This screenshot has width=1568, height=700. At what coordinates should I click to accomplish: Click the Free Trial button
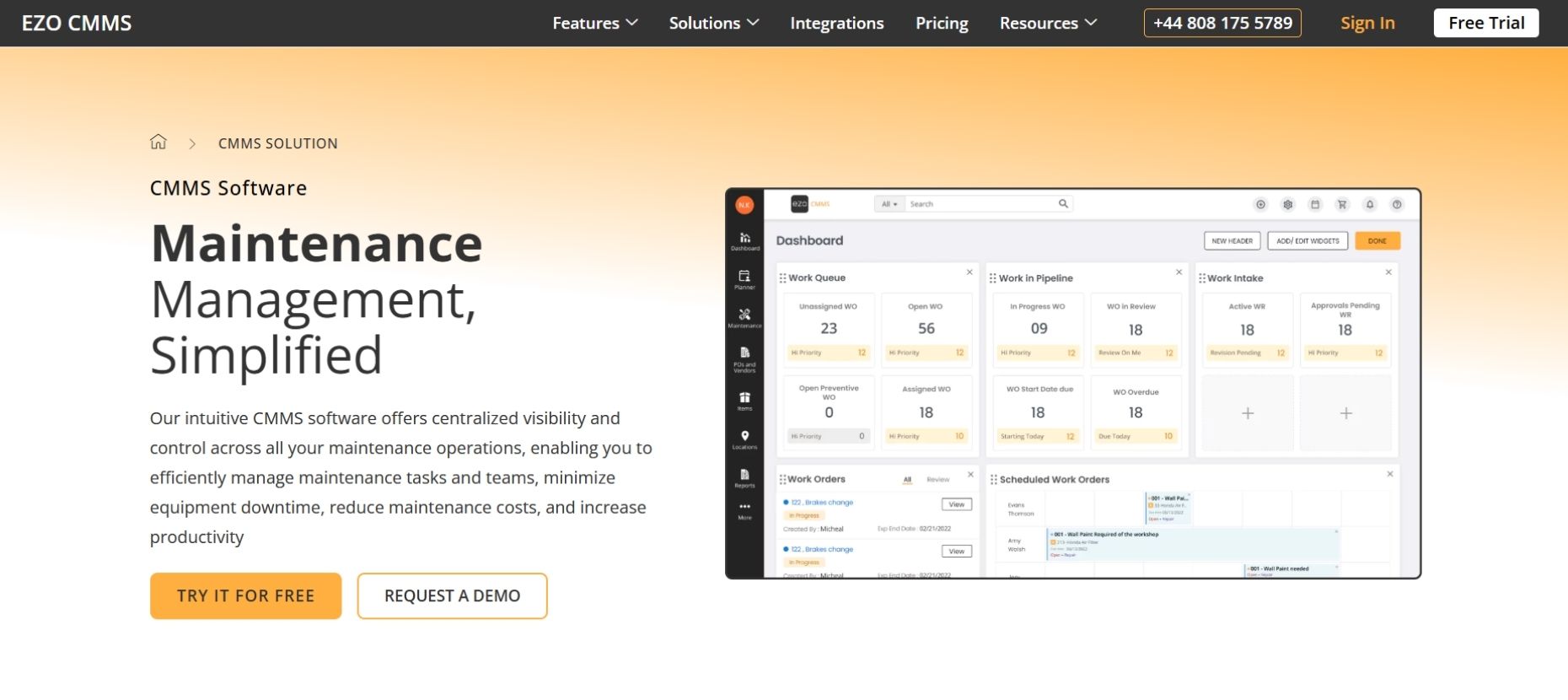1486,23
